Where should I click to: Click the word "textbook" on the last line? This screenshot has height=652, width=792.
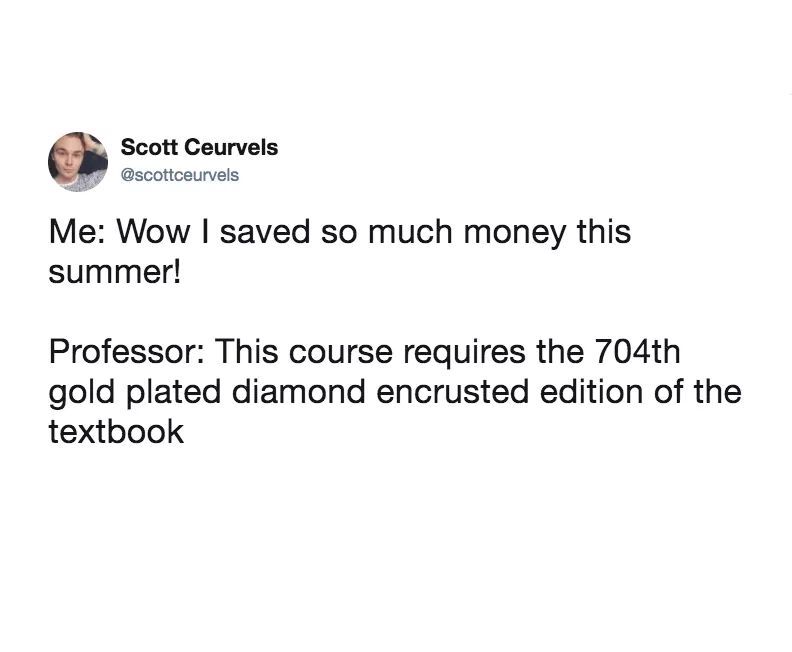pyautogui.click(x=116, y=431)
